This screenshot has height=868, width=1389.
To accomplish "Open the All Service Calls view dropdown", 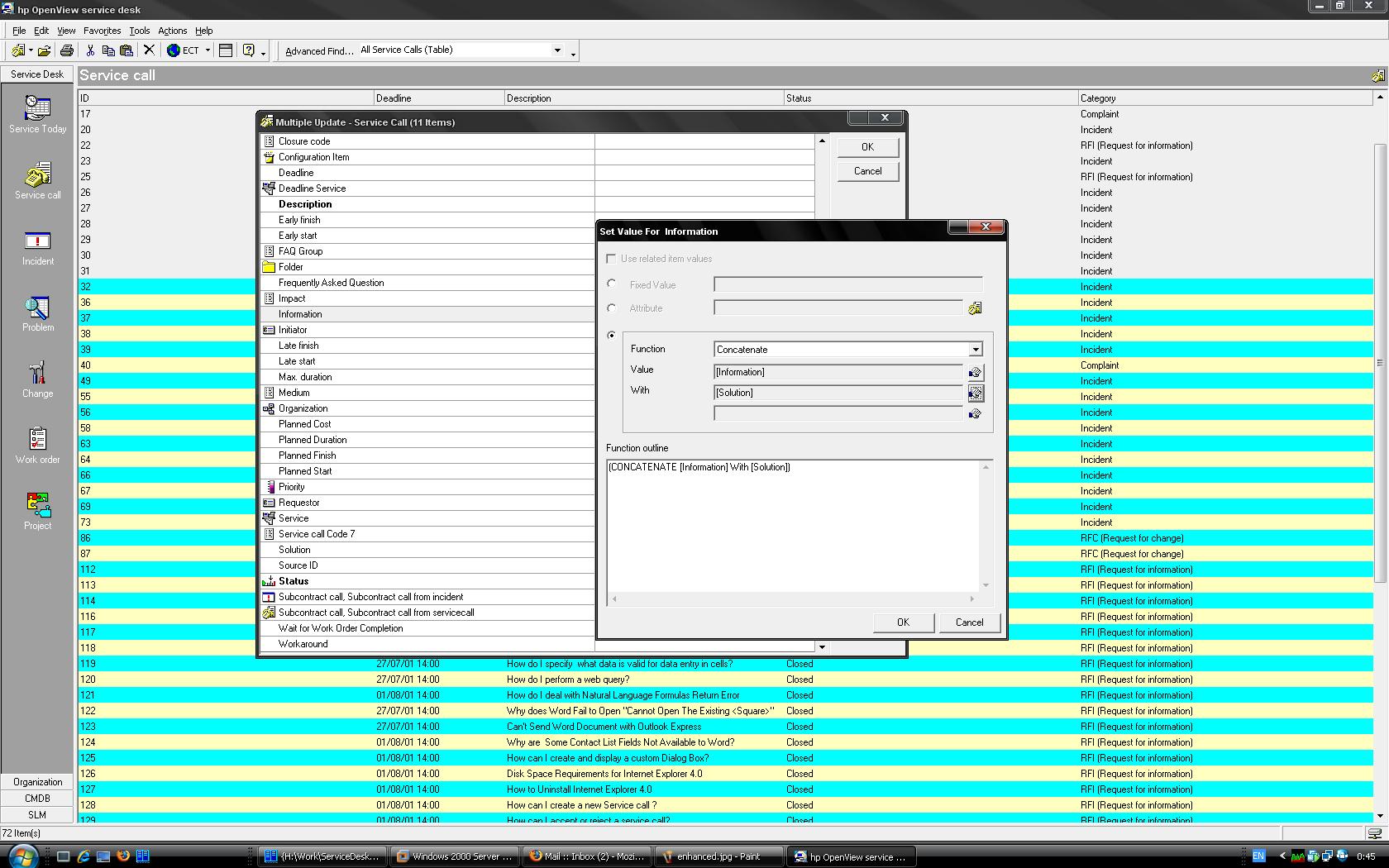I will tap(557, 50).
